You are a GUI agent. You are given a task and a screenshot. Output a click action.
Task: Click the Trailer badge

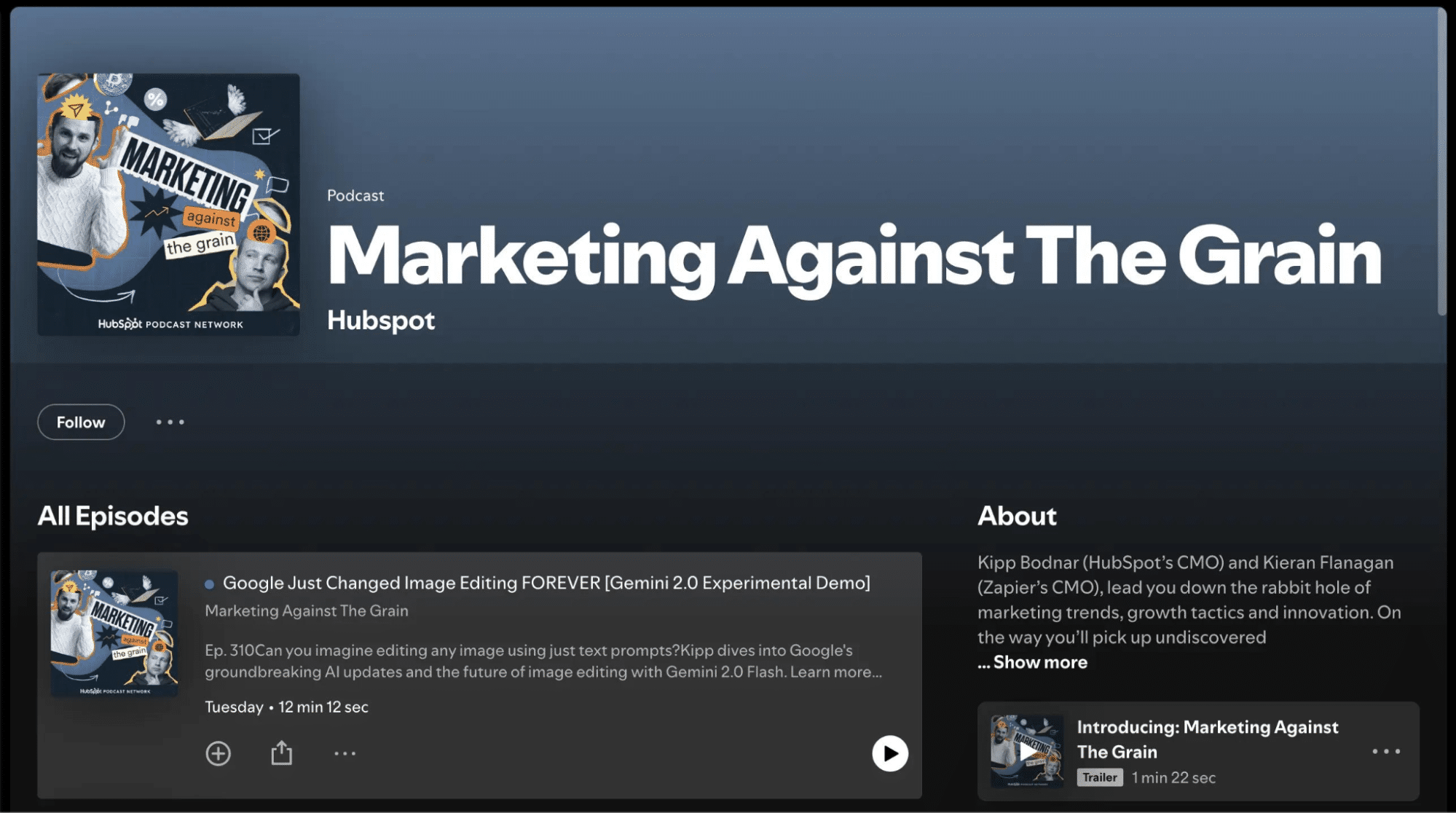click(x=1099, y=777)
